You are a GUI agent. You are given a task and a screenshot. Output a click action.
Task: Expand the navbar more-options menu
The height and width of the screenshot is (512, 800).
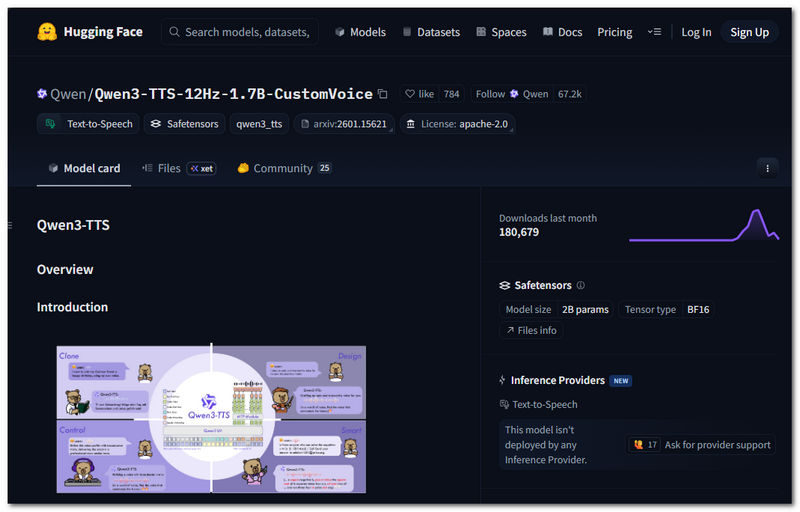tap(654, 32)
